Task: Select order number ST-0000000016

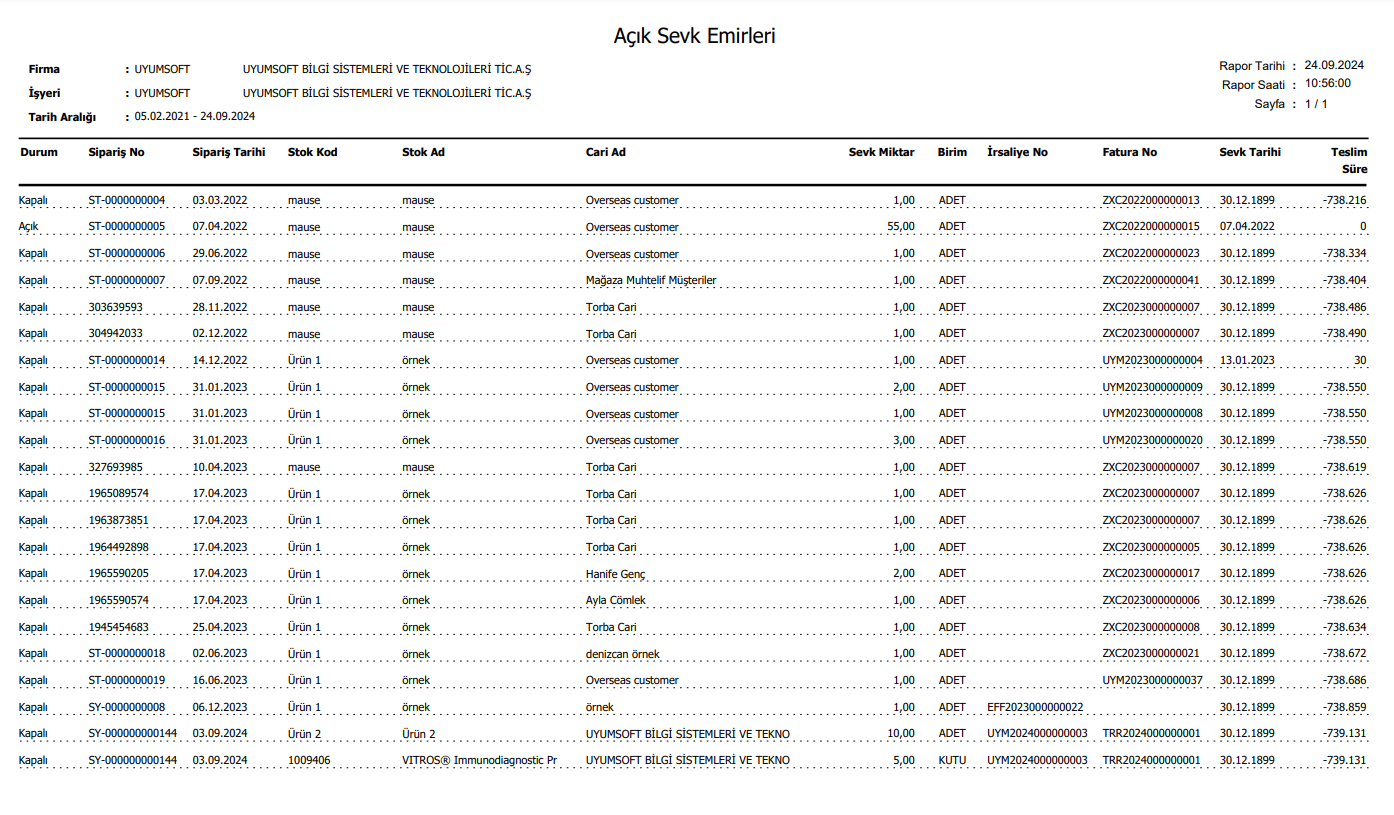Action: (127, 440)
